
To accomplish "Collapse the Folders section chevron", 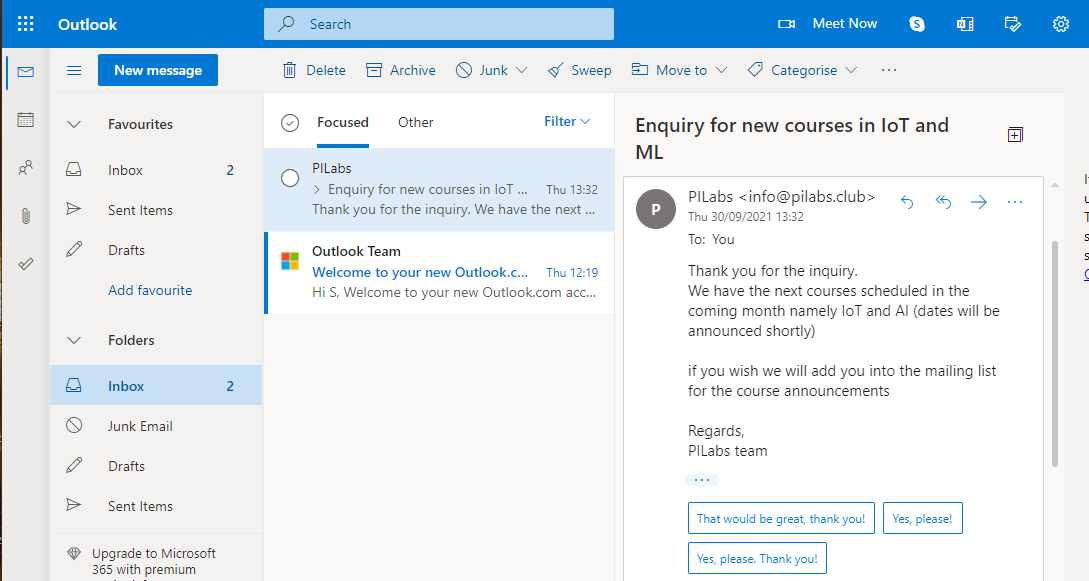I will tap(74, 340).
